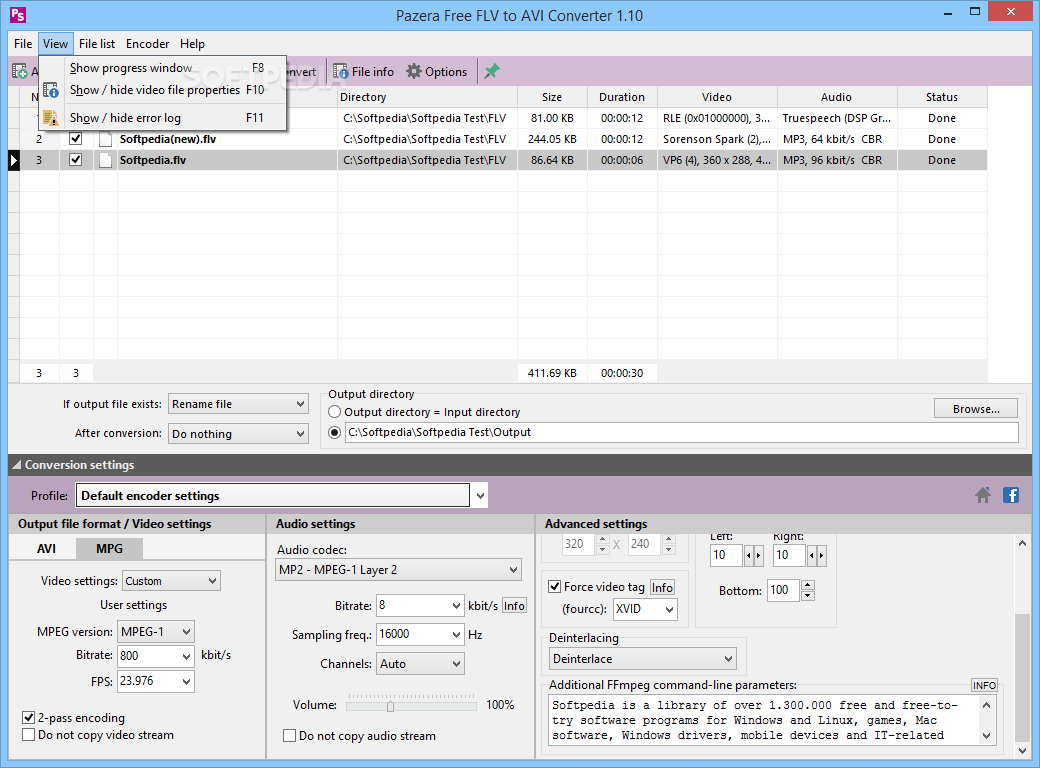Screen dimensions: 1040x768
Task: Open the Help menu
Action: click(x=192, y=44)
